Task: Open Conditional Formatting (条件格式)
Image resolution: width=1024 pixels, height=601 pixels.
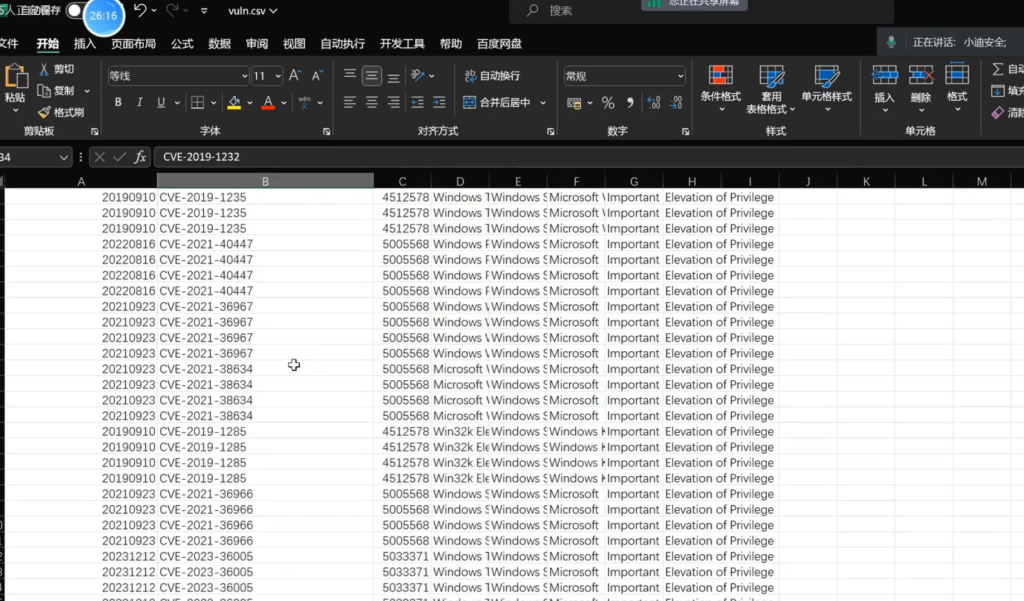Action: click(720, 88)
